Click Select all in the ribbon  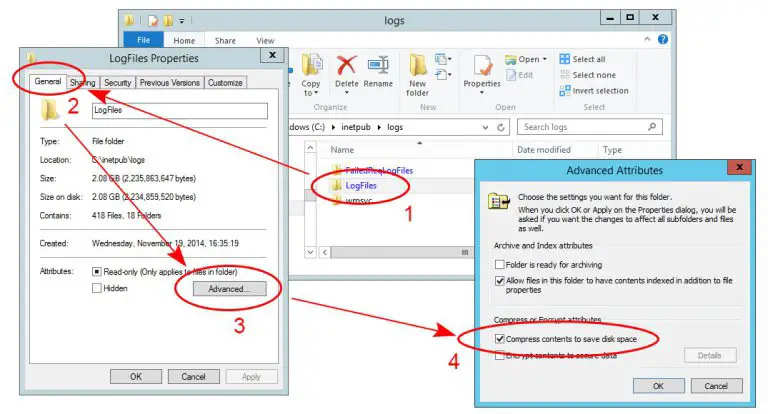tap(582, 59)
